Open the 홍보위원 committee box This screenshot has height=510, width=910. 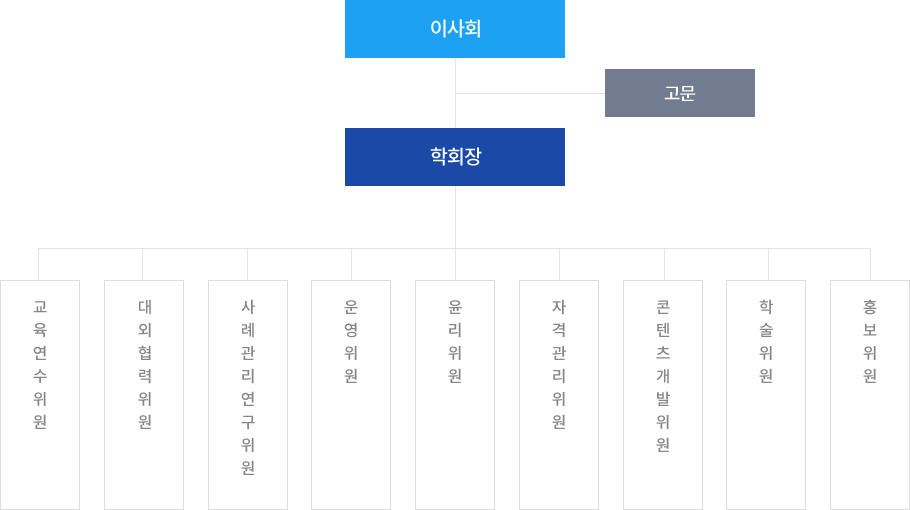coord(870,395)
